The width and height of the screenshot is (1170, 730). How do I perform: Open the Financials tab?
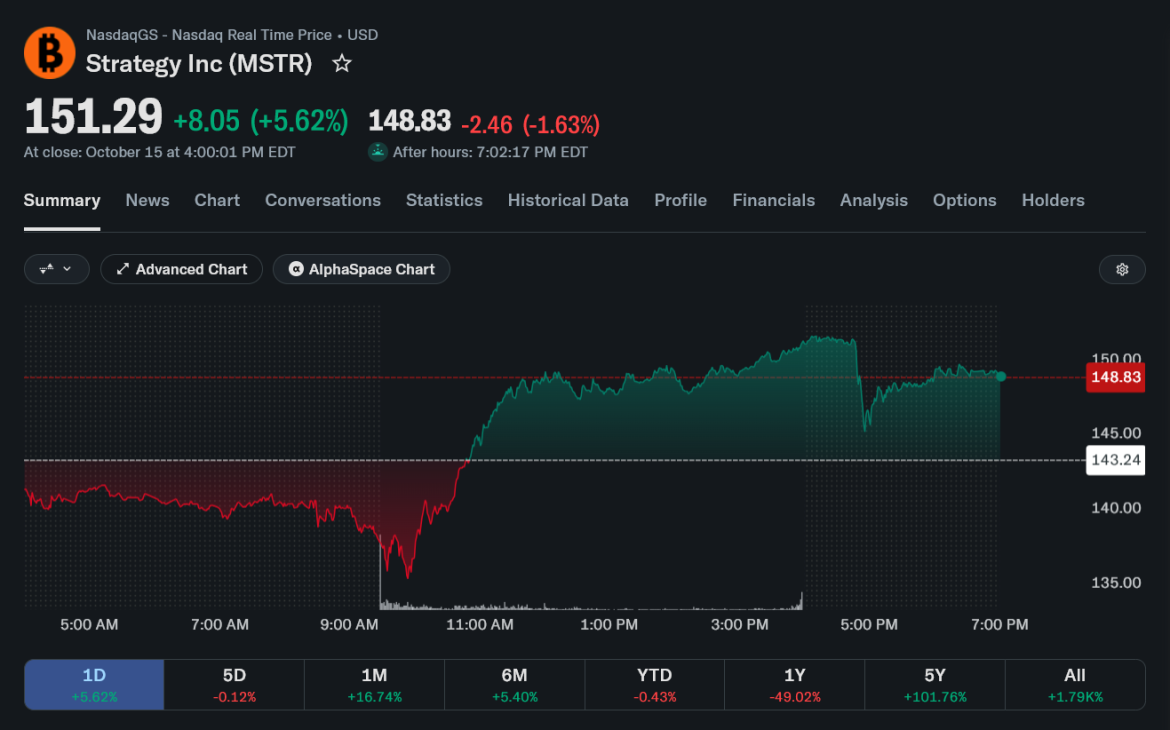[774, 200]
